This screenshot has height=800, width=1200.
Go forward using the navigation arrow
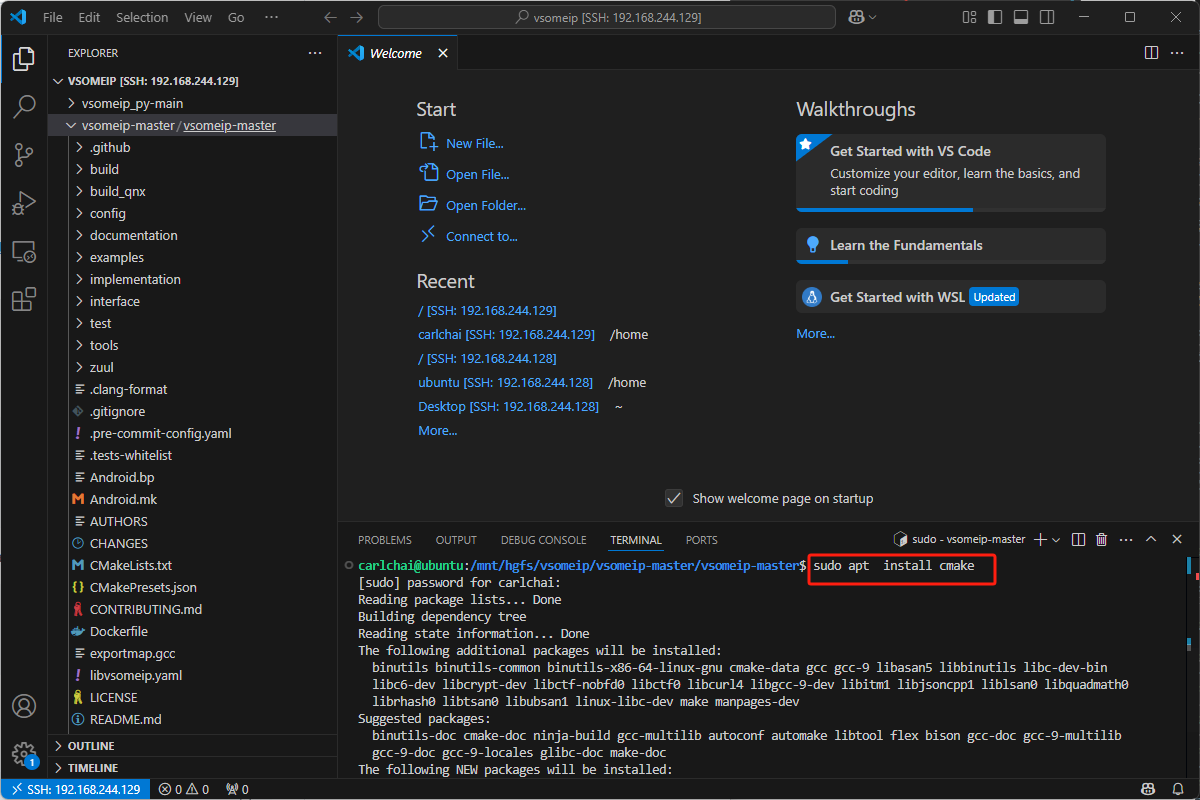click(357, 17)
